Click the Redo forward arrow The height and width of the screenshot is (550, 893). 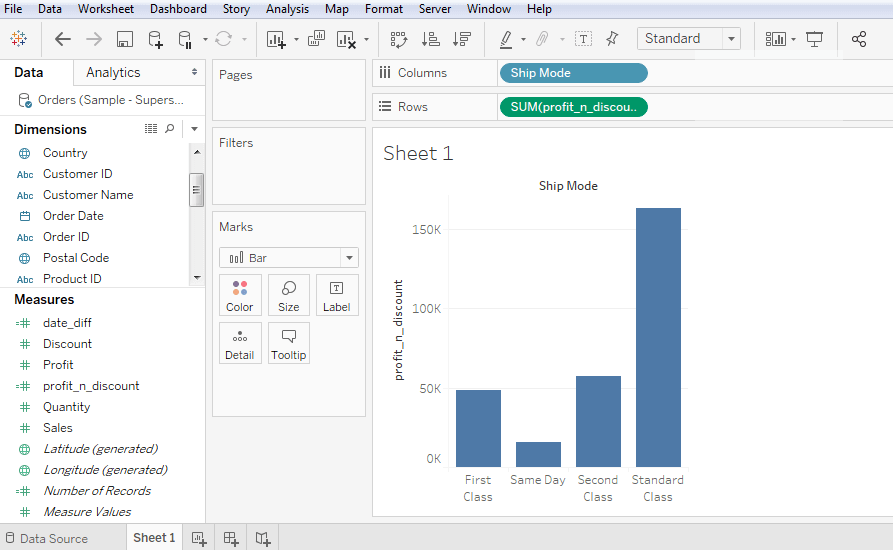point(93,39)
